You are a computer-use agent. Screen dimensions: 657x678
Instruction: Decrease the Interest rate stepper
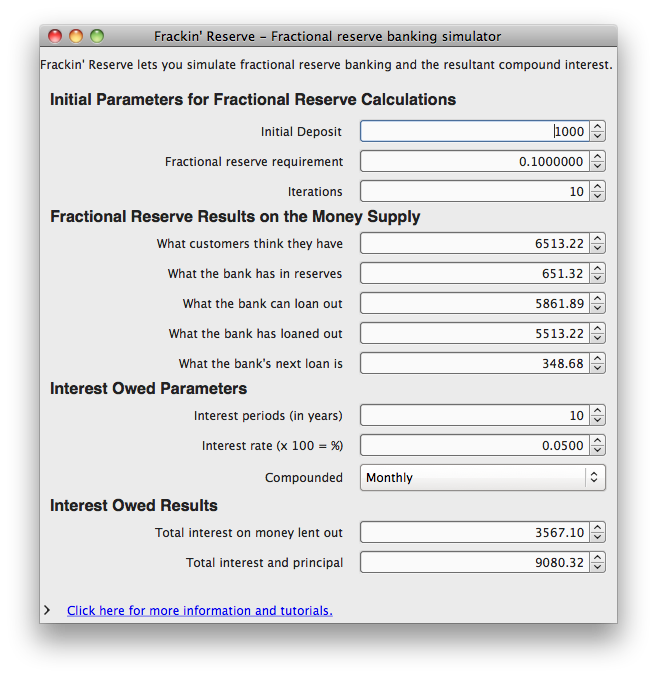597,451
